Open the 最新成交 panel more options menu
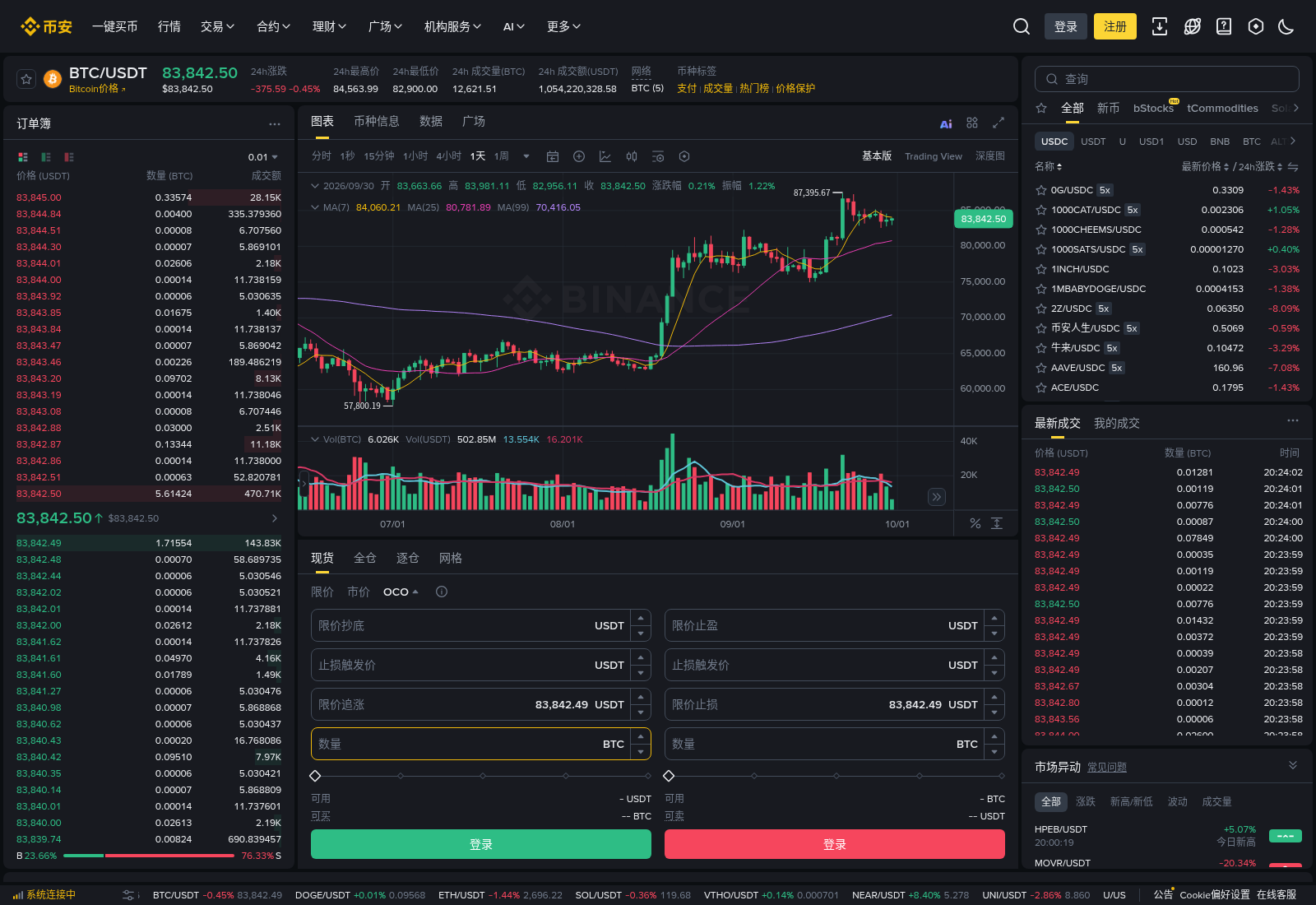 1293,420
